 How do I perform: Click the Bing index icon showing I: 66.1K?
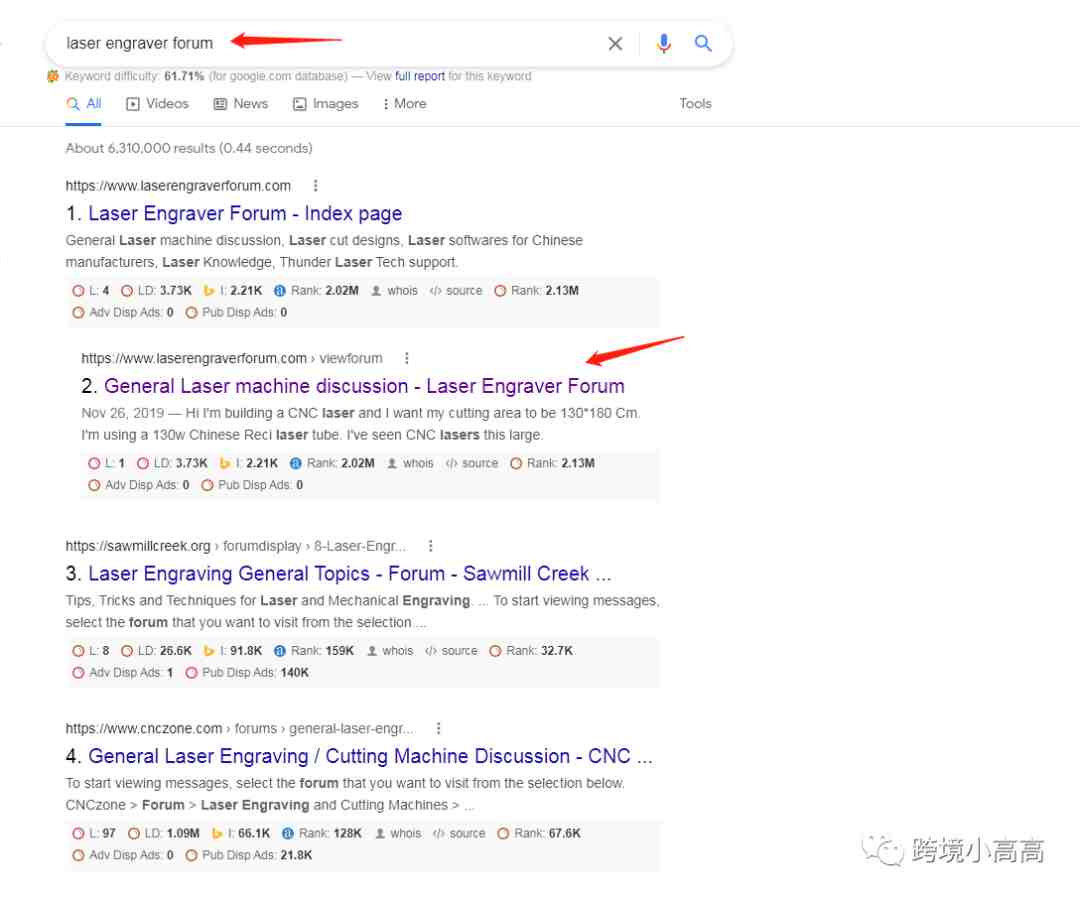[217, 833]
